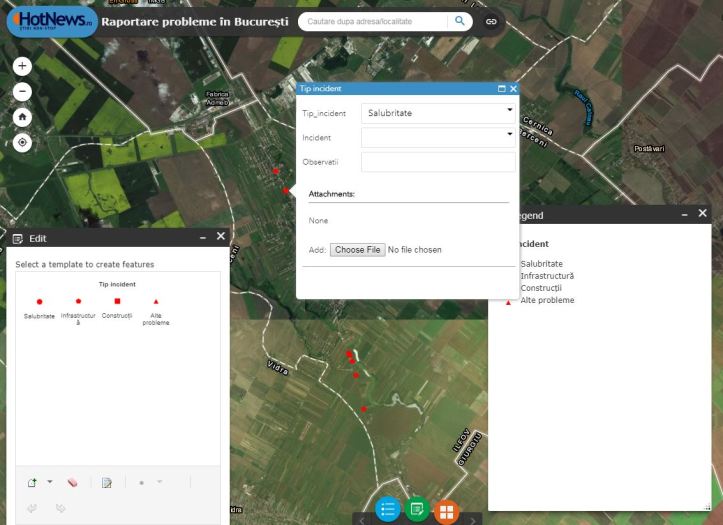Zoom out of the map
Image resolution: width=723 pixels, height=525 pixels.
[x=22, y=91]
